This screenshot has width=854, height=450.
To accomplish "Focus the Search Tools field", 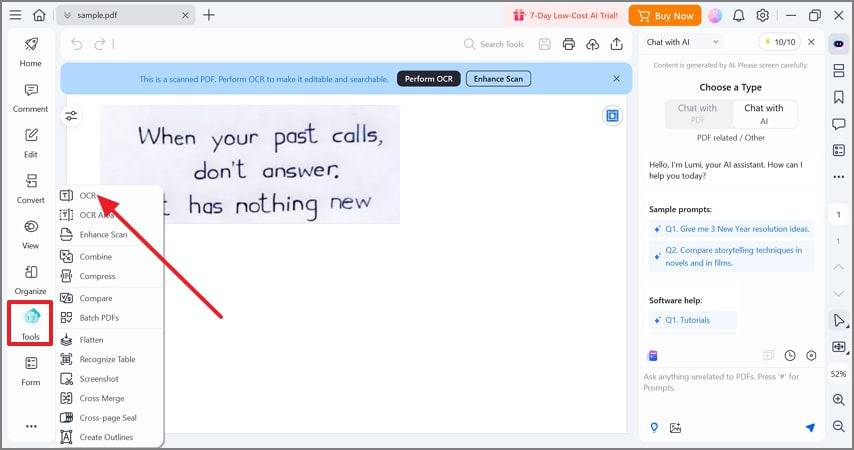I will 495,44.
